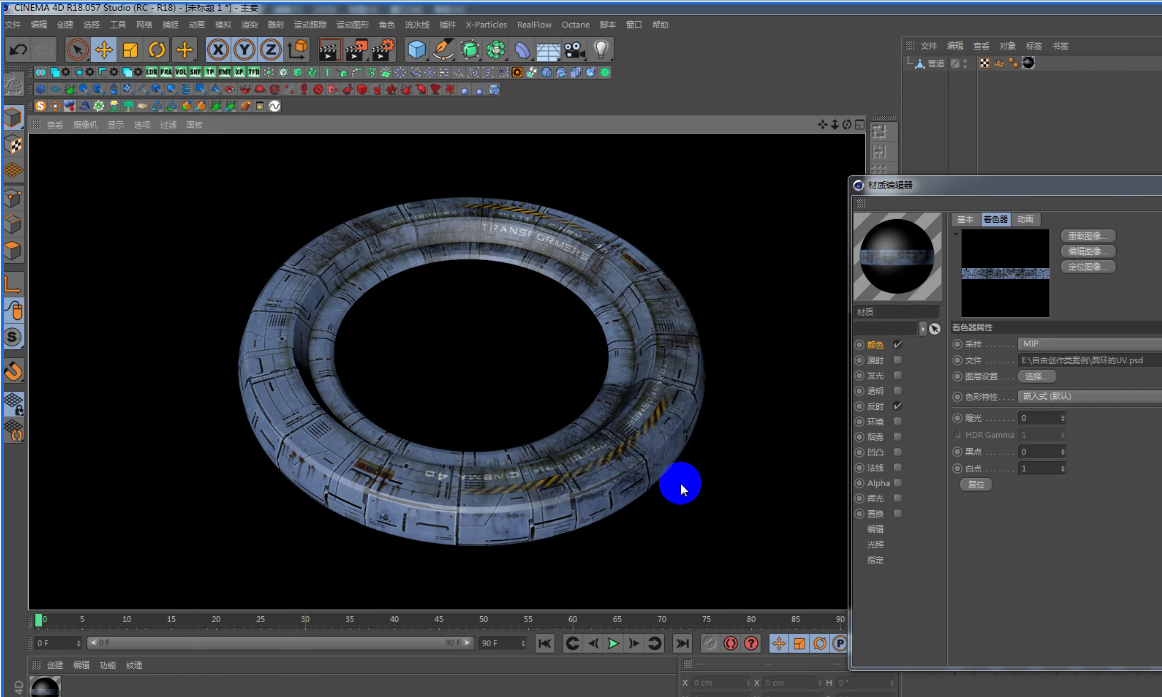Screen dimensions: 1162x697
Task: Click the 曝光 value input field
Action: 1038,418
